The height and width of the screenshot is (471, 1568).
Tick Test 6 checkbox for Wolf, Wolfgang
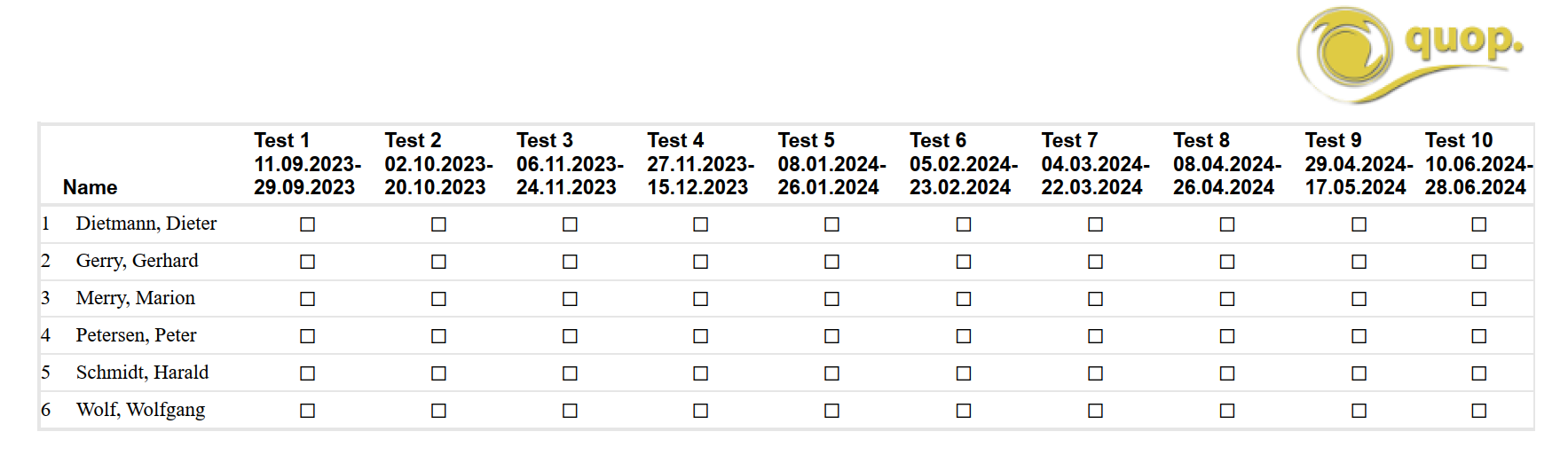click(964, 411)
